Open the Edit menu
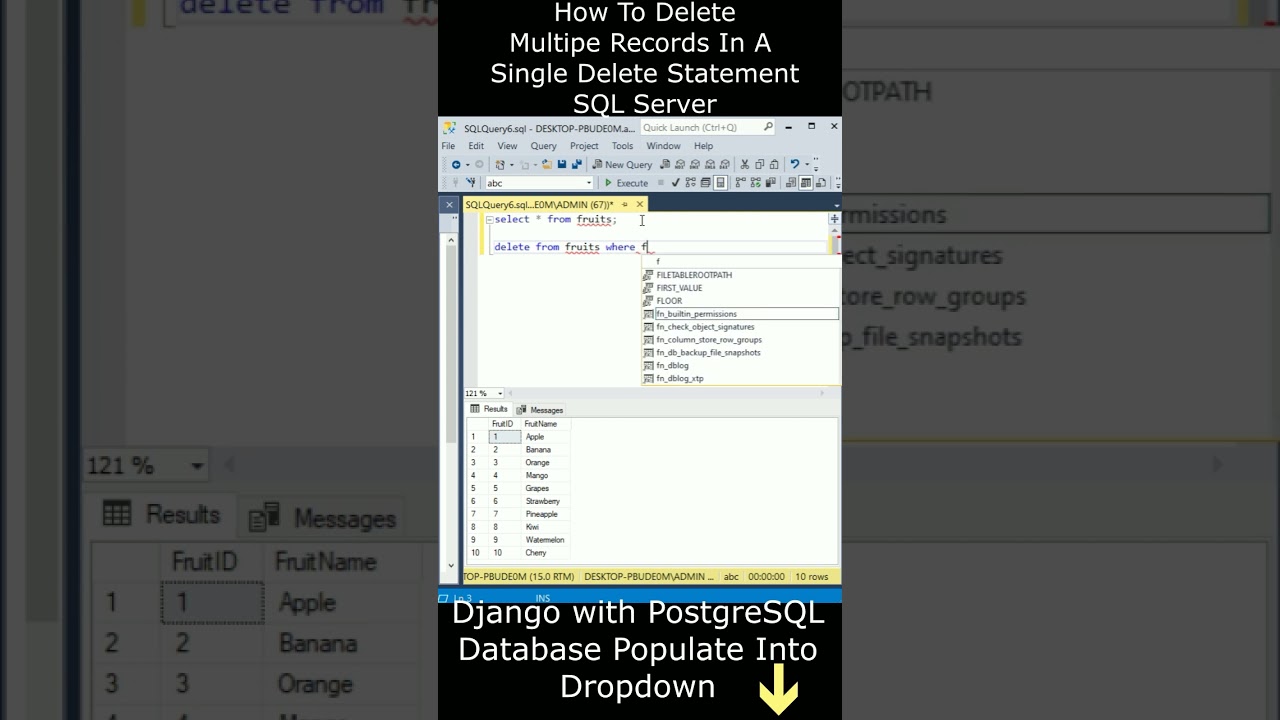 (x=476, y=146)
